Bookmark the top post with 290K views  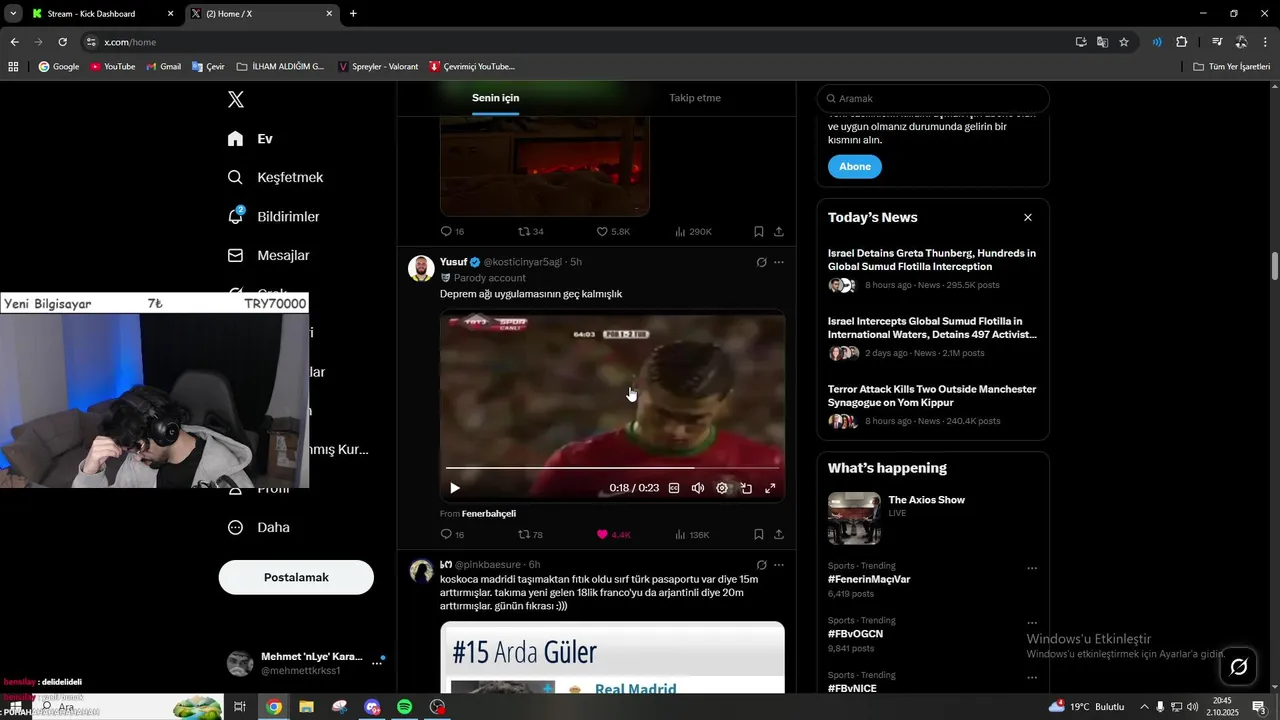759,231
